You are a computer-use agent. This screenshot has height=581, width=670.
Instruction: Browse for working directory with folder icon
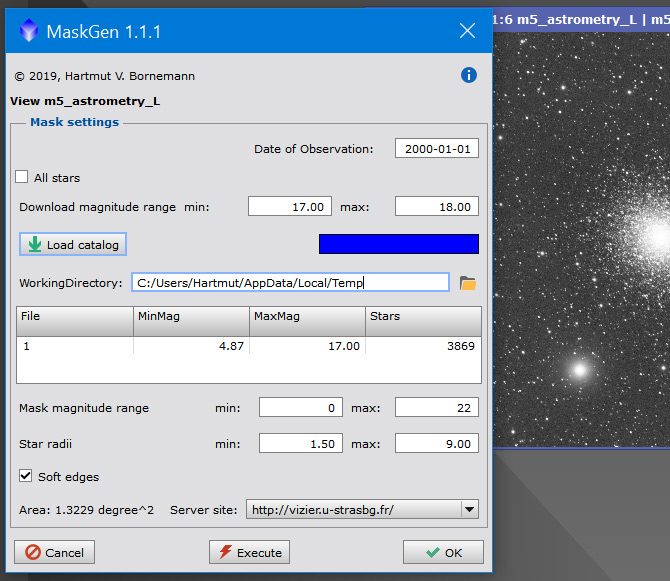(467, 283)
